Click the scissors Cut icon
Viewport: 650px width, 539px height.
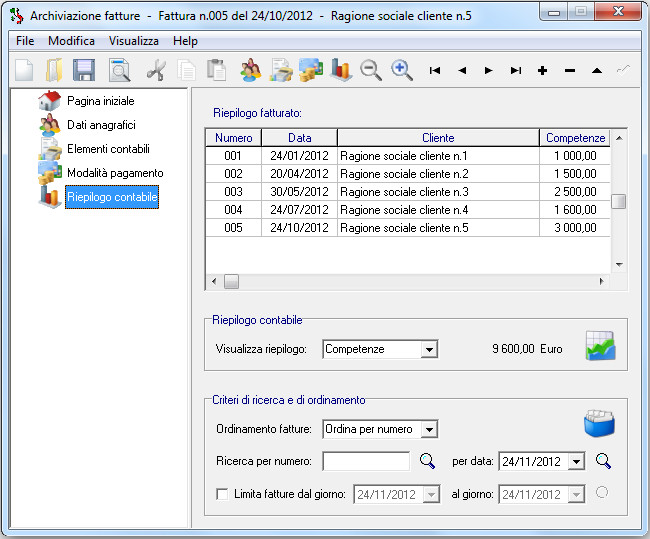click(156, 70)
